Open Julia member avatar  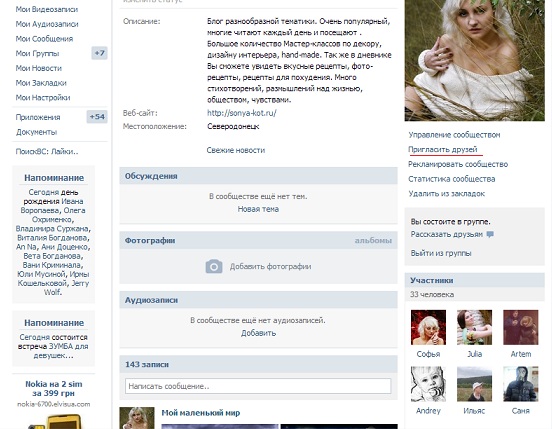[x=475, y=327]
